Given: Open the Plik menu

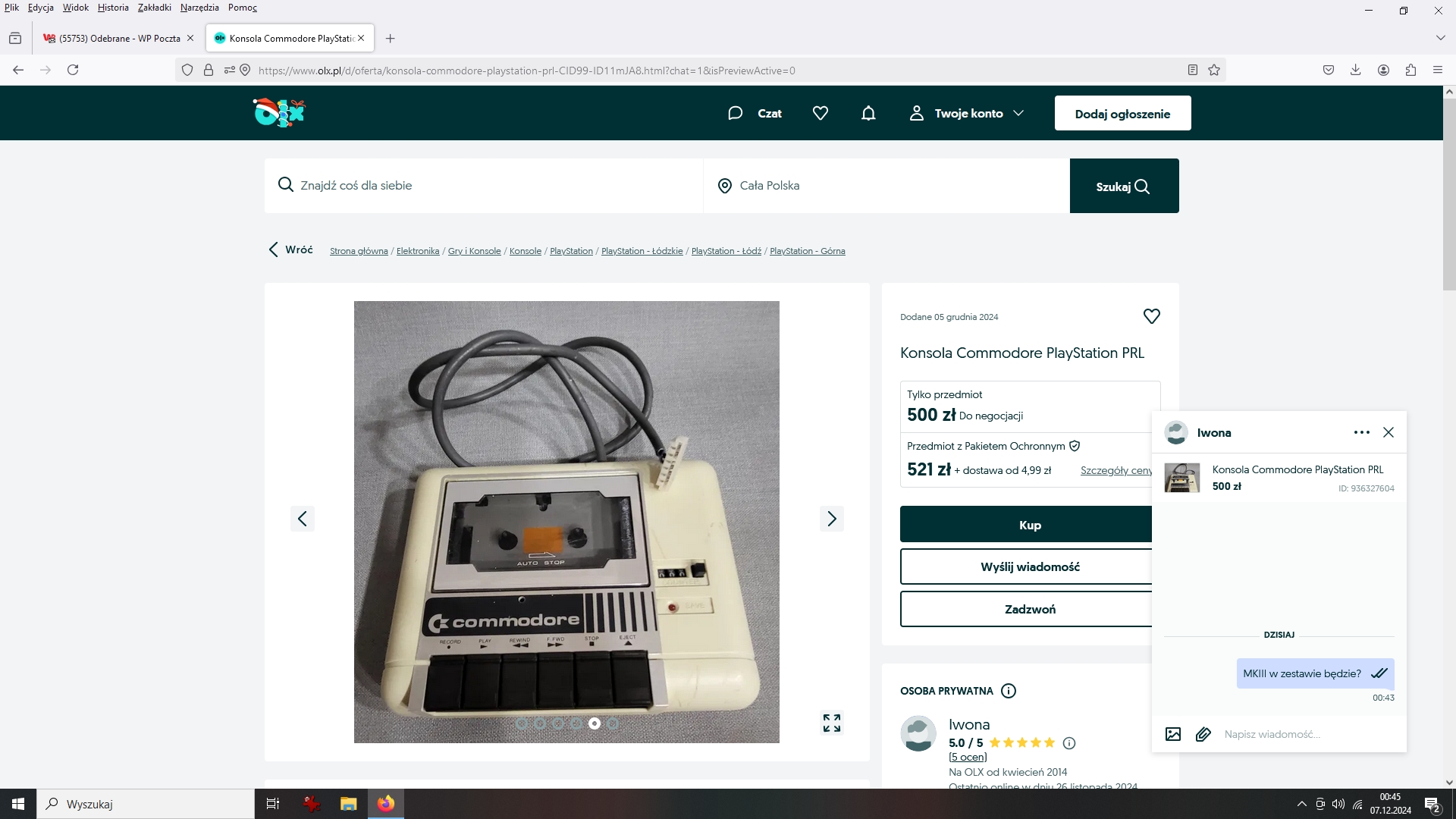Looking at the screenshot, I should [x=11, y=8].
